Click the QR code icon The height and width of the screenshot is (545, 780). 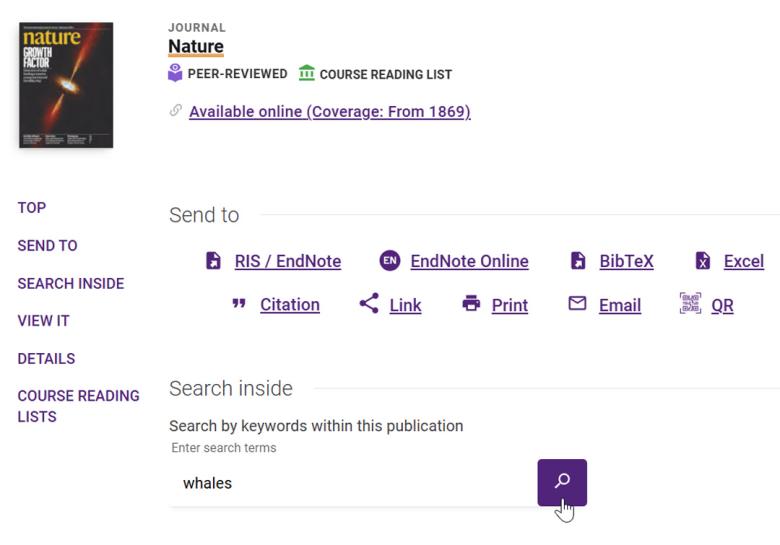690,304
